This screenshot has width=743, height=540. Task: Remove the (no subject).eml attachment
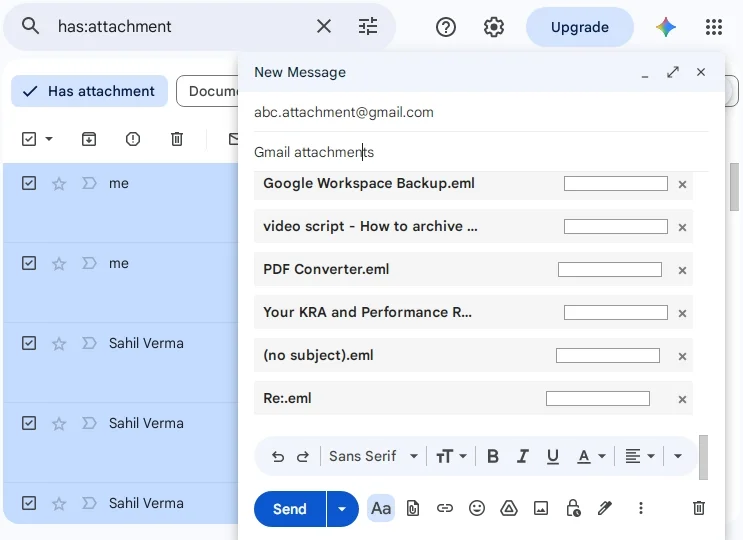point(682,357)
